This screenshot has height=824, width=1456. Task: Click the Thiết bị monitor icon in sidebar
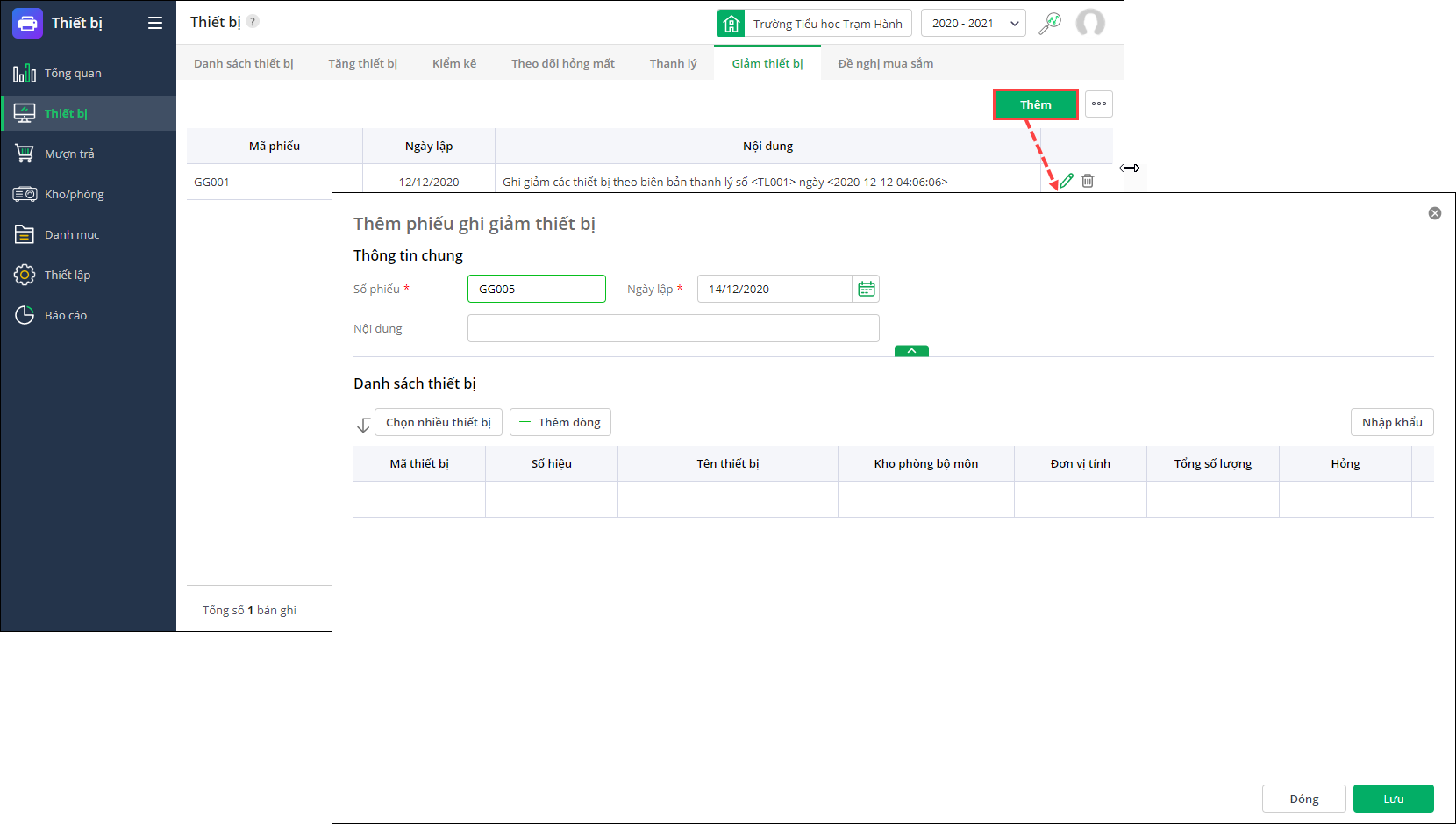[x=25, y=113]
